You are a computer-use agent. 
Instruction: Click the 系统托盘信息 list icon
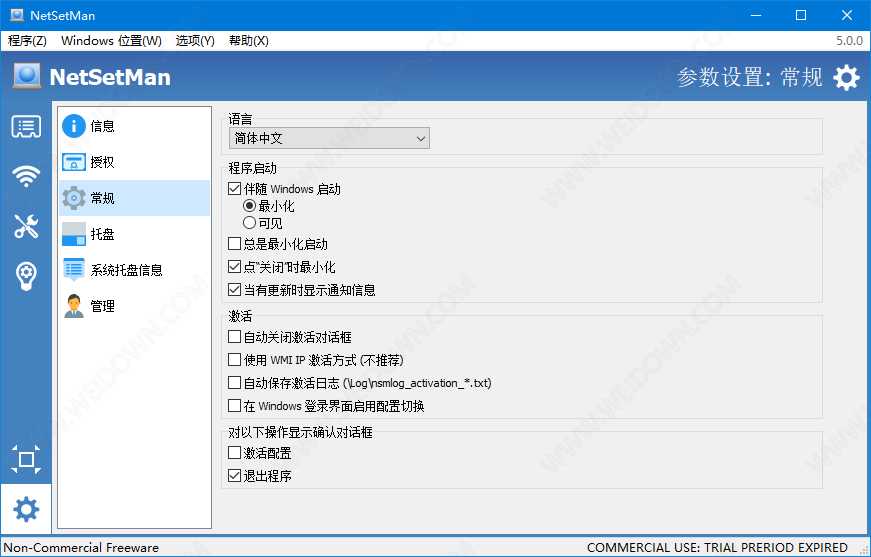[73, 270]
